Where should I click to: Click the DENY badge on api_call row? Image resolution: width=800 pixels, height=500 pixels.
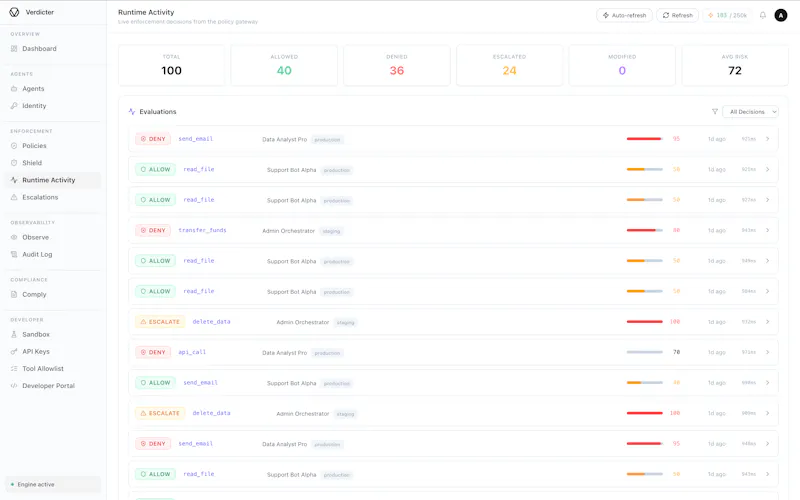[153, 352]
